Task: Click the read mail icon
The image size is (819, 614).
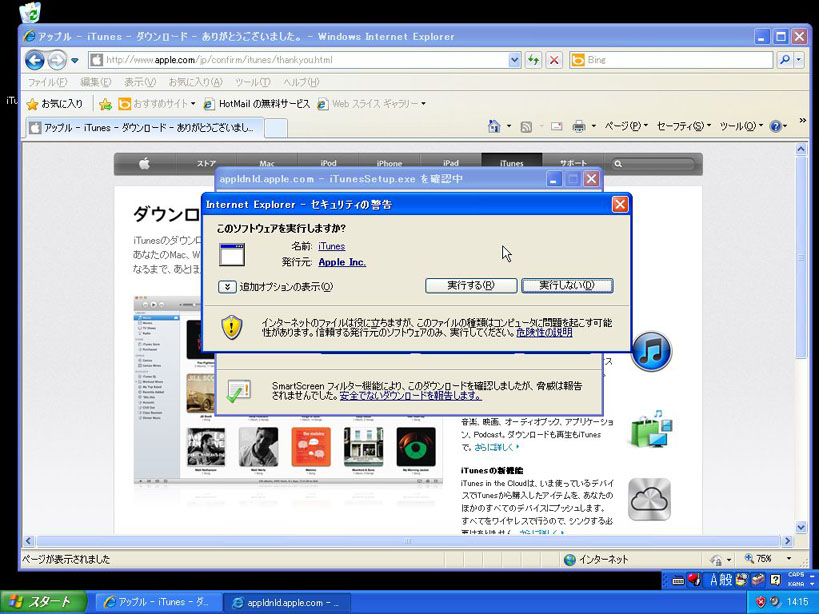Action: point(556,126)
